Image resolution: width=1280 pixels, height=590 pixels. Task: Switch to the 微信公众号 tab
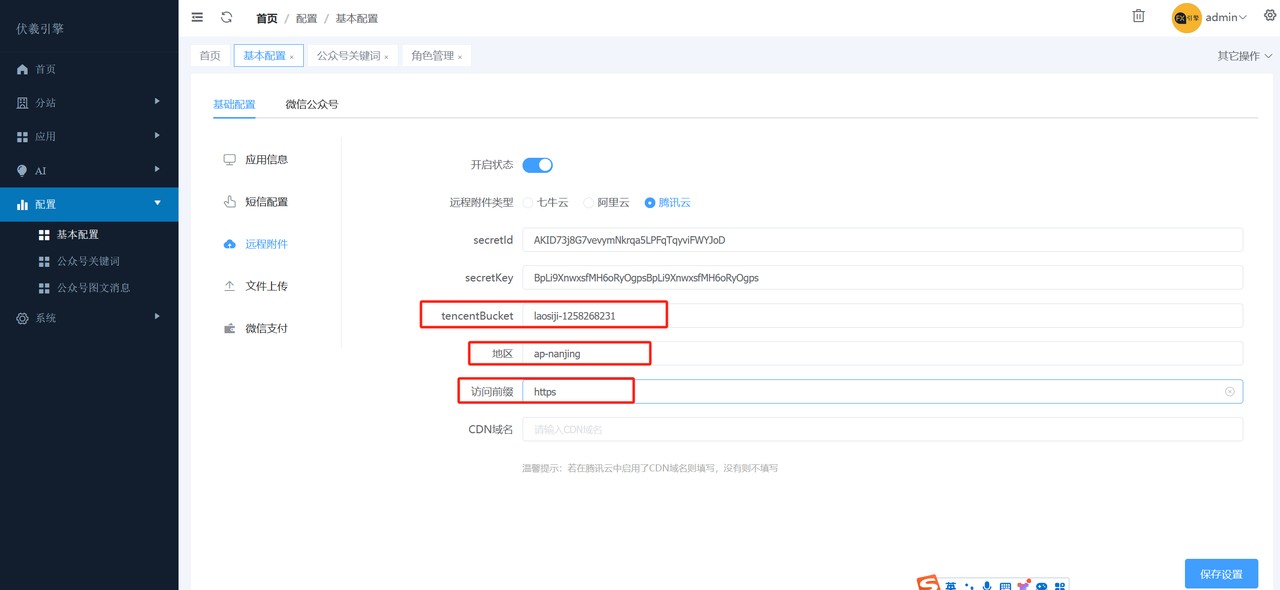click(313, 103)
